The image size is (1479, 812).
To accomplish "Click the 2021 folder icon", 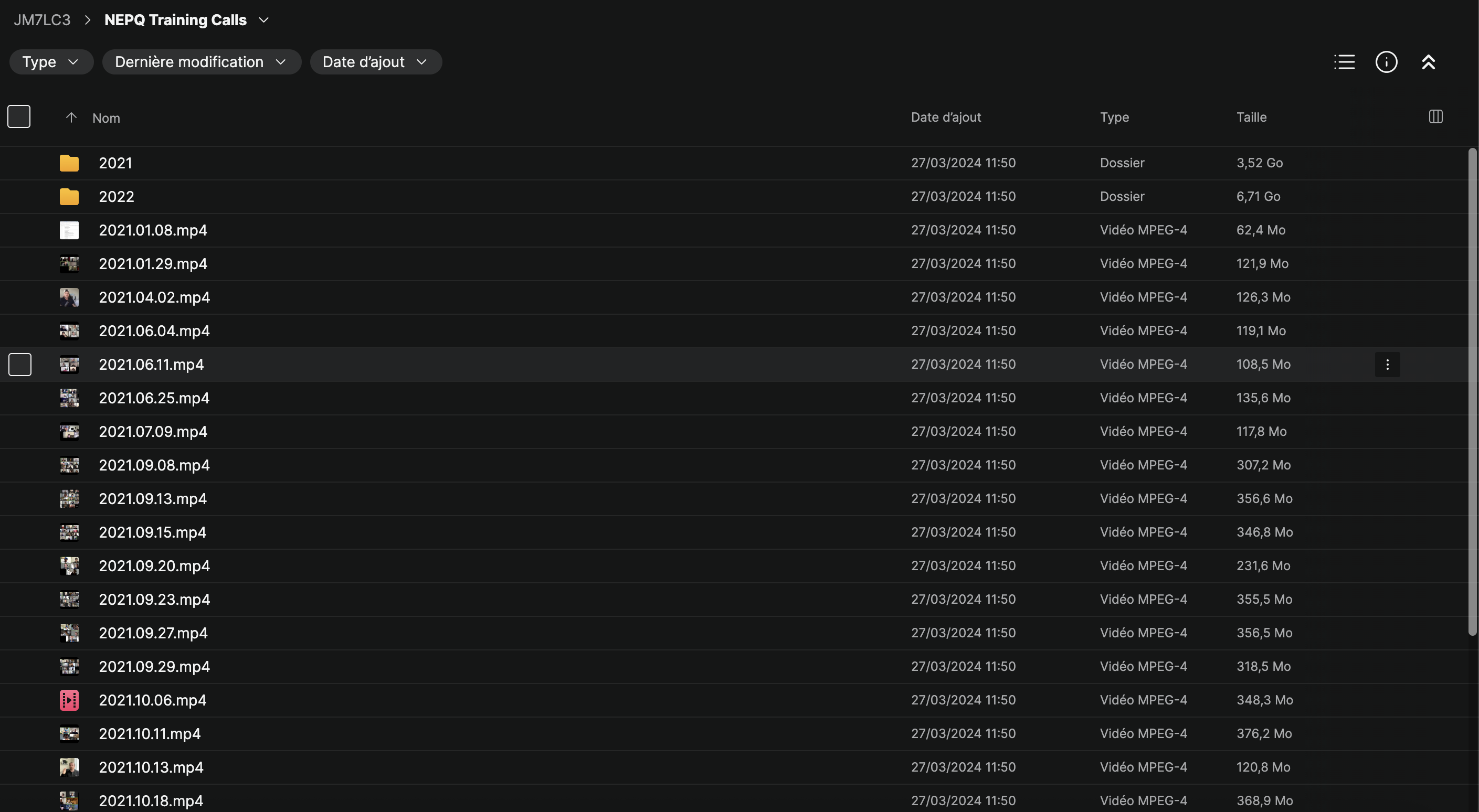I will point(69,164).
